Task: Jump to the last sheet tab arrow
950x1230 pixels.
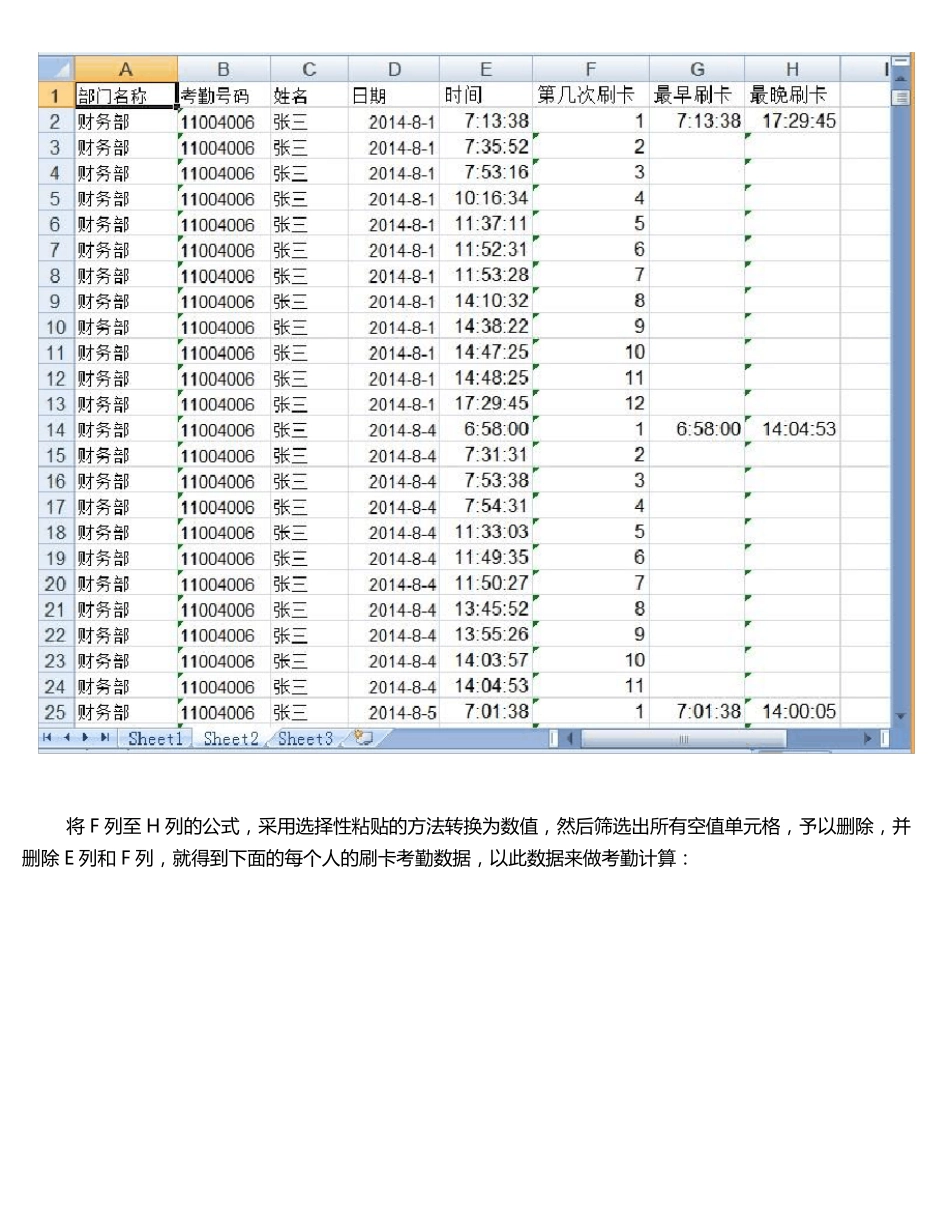Action: [104, 738]
